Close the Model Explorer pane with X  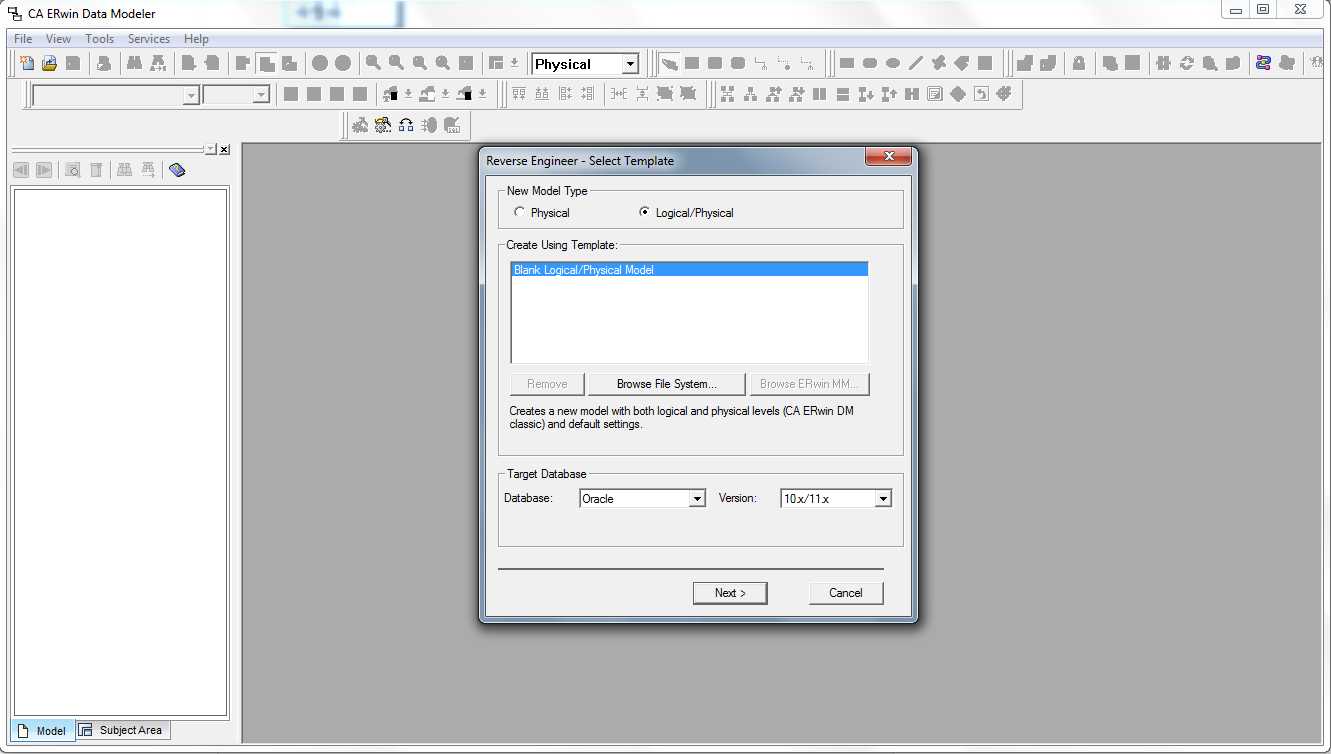click(x=224, y=150)
